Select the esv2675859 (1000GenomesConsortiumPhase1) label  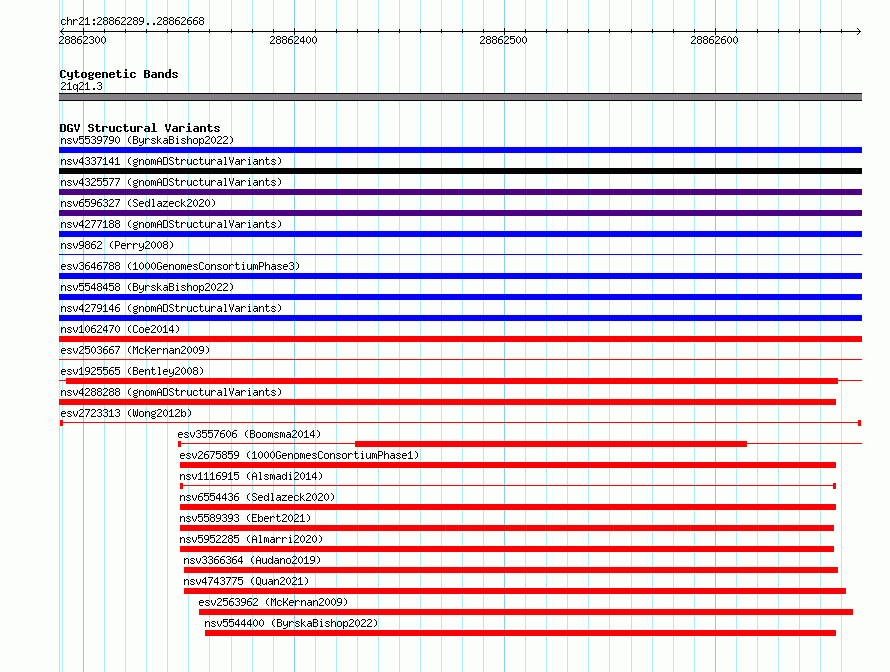coord(299,455)
